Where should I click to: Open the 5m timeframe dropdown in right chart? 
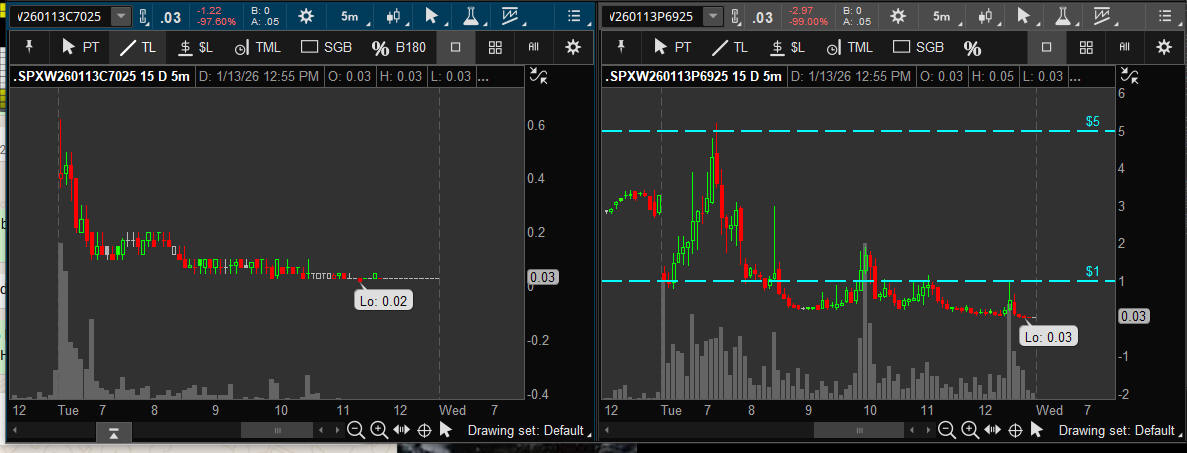click(942, 16)
